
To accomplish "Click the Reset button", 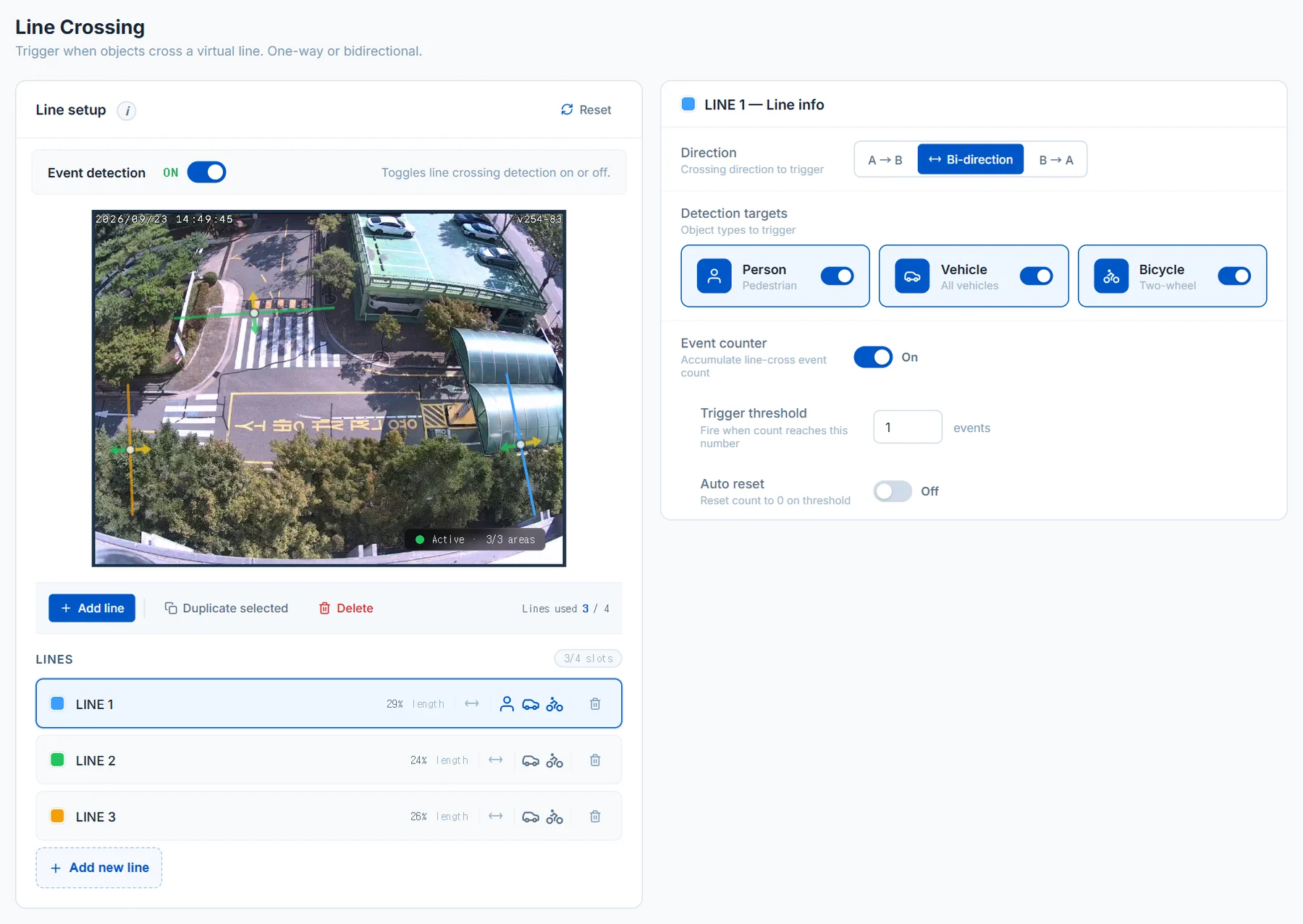I will click(x=586, y=109).
